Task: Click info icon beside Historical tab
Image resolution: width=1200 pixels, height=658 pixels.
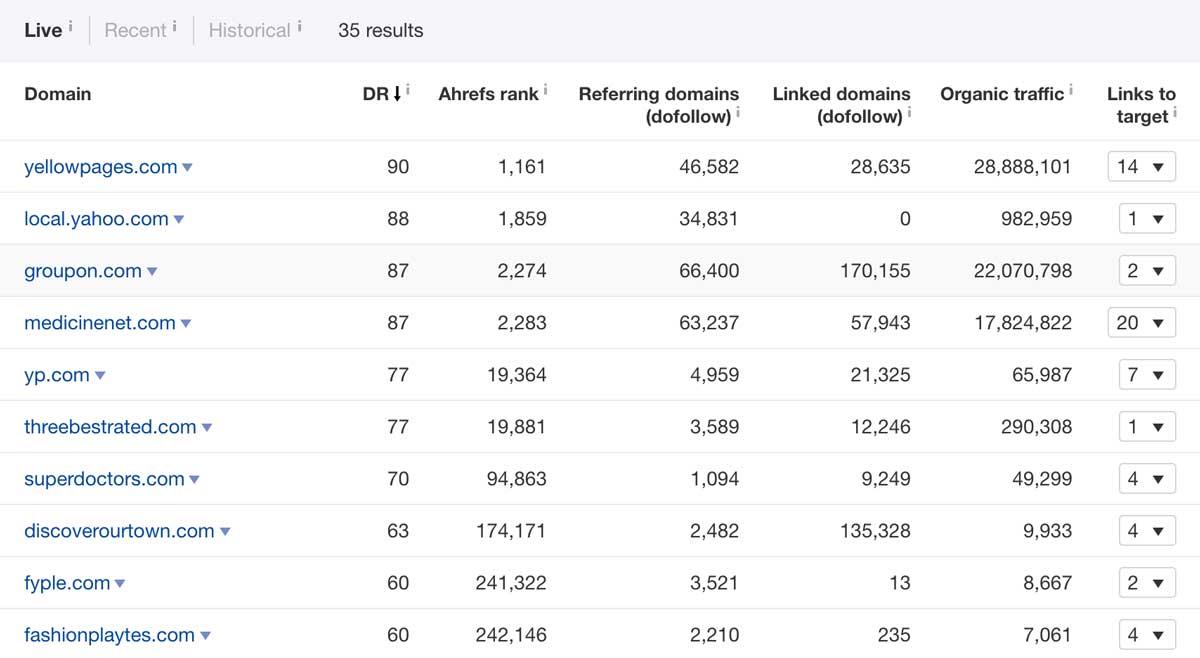Action: [x=300, y=26]
